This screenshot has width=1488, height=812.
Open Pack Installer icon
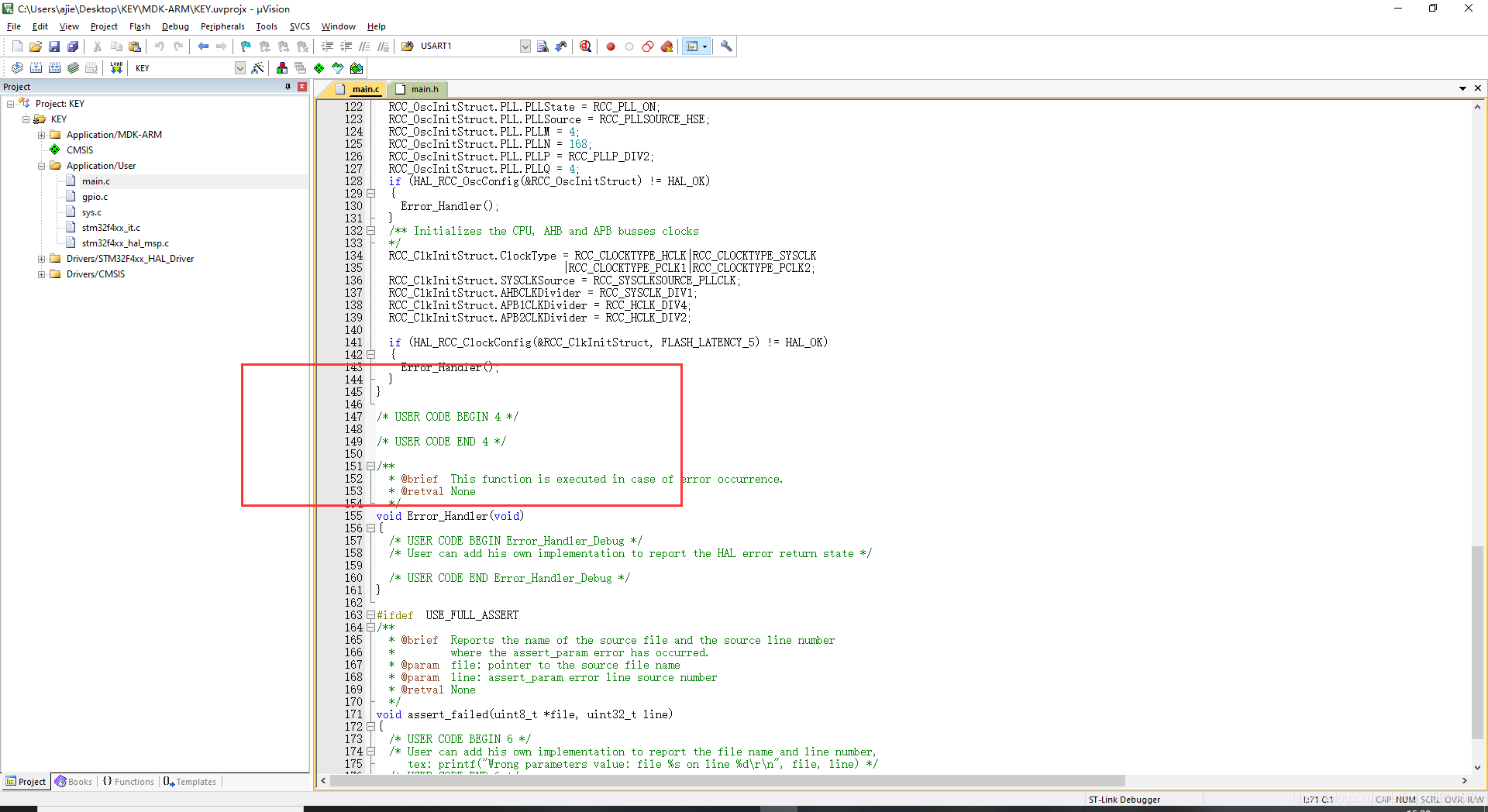pyautogui.click(x=356, y=68)
